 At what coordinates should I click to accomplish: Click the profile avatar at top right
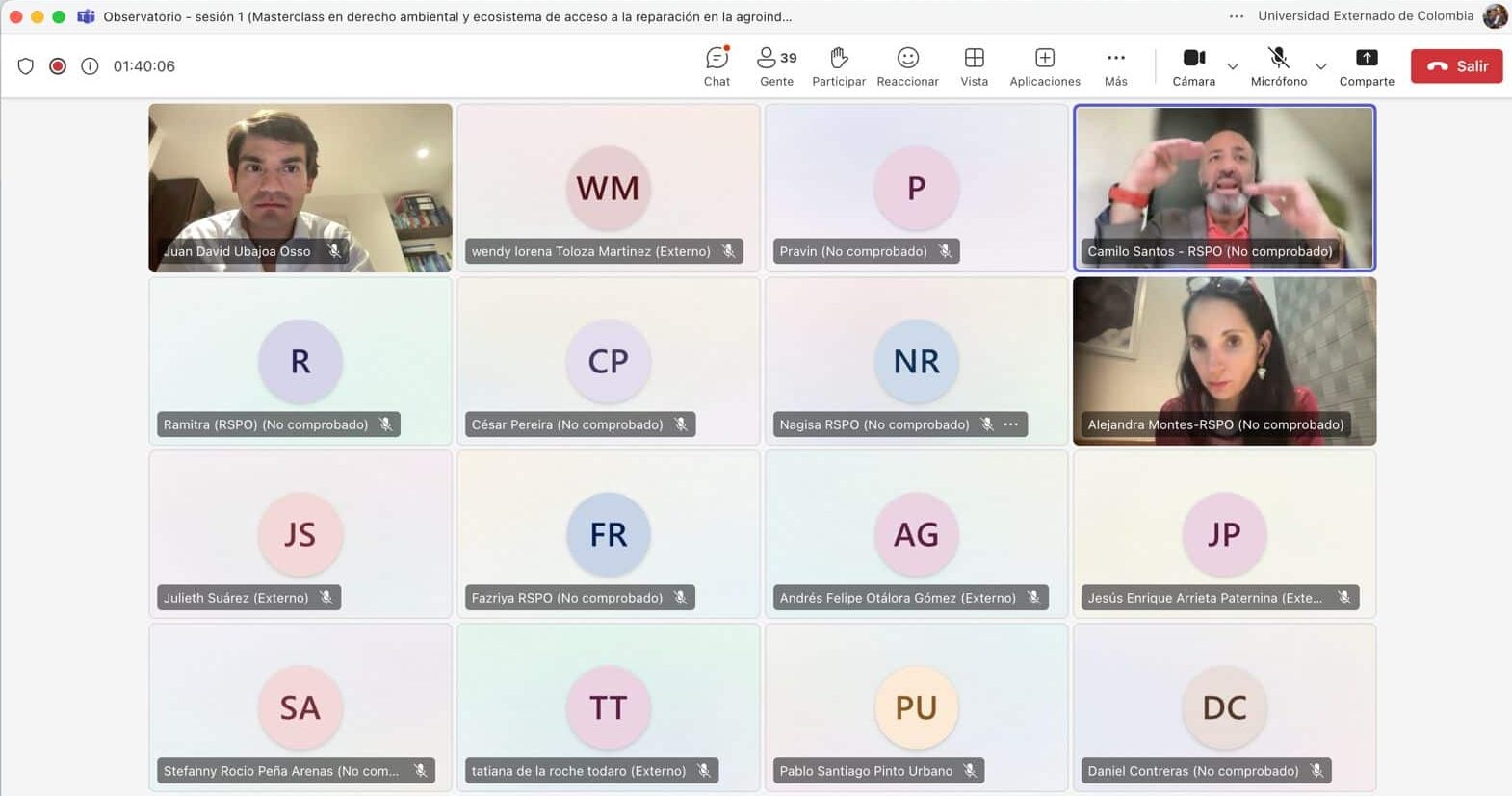(1495, 16)
